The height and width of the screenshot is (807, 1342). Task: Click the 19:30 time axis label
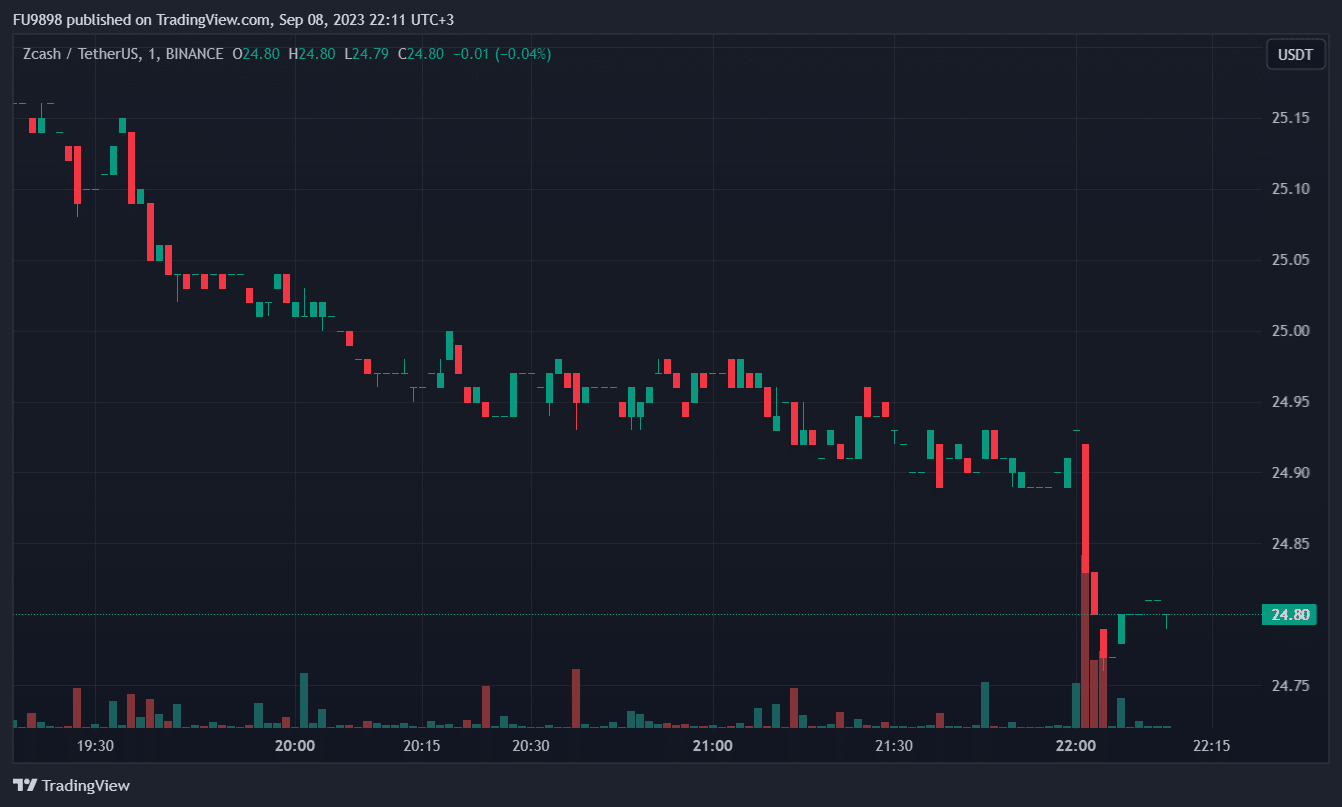point(95,746)
